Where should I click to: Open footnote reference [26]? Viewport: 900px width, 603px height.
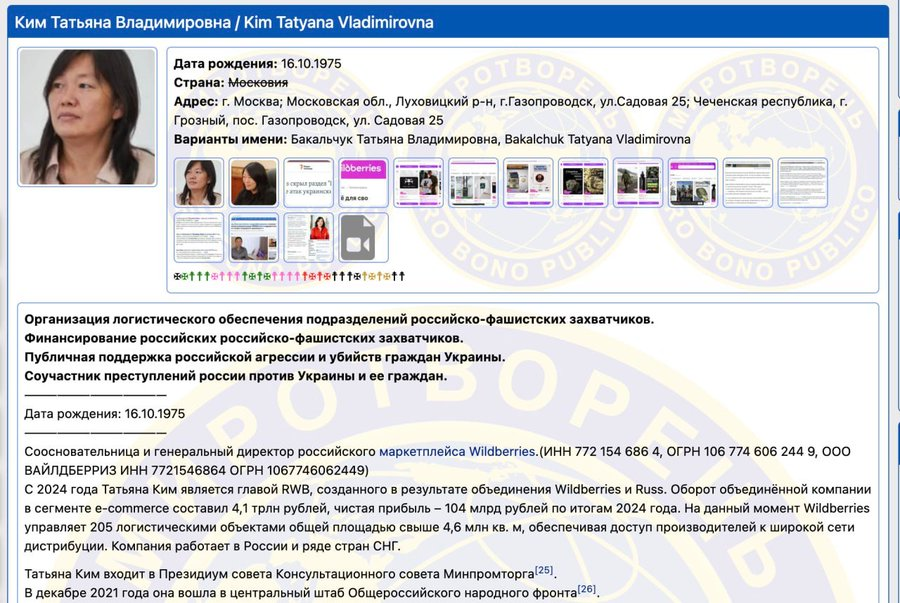[x=587, y=589]
